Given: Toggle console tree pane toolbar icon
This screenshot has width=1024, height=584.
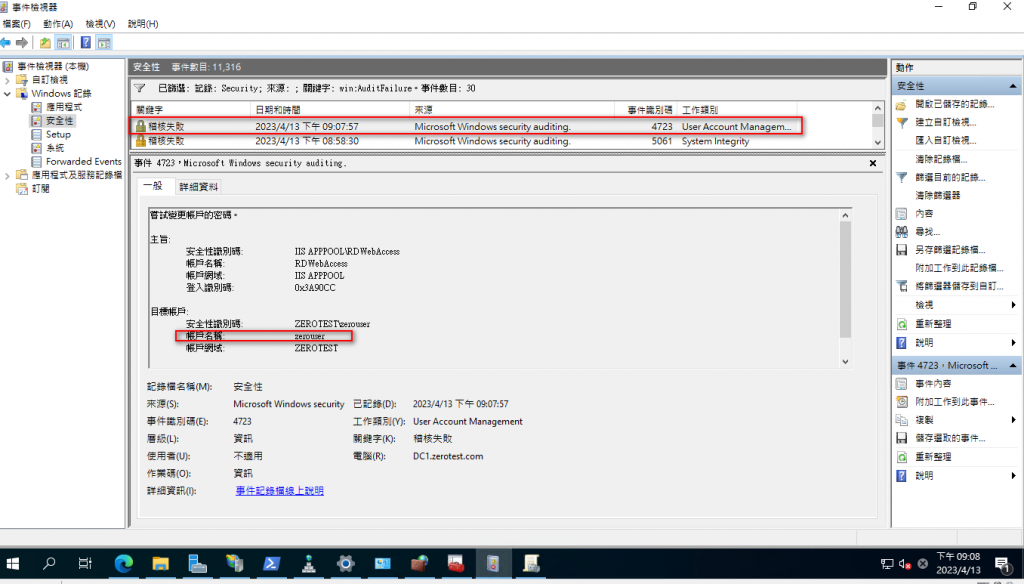Looking at the screenshot, I should (63, 42).
